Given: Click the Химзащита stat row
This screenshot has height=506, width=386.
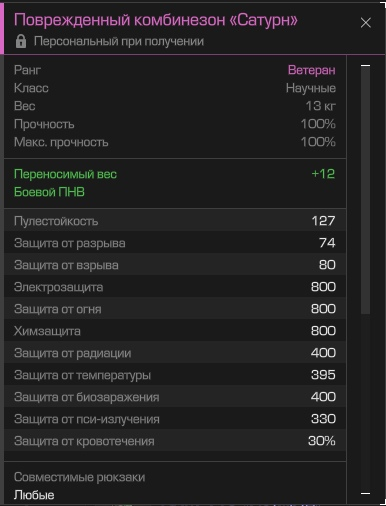Looking at the screenshot, I should (x=175, y=331).
